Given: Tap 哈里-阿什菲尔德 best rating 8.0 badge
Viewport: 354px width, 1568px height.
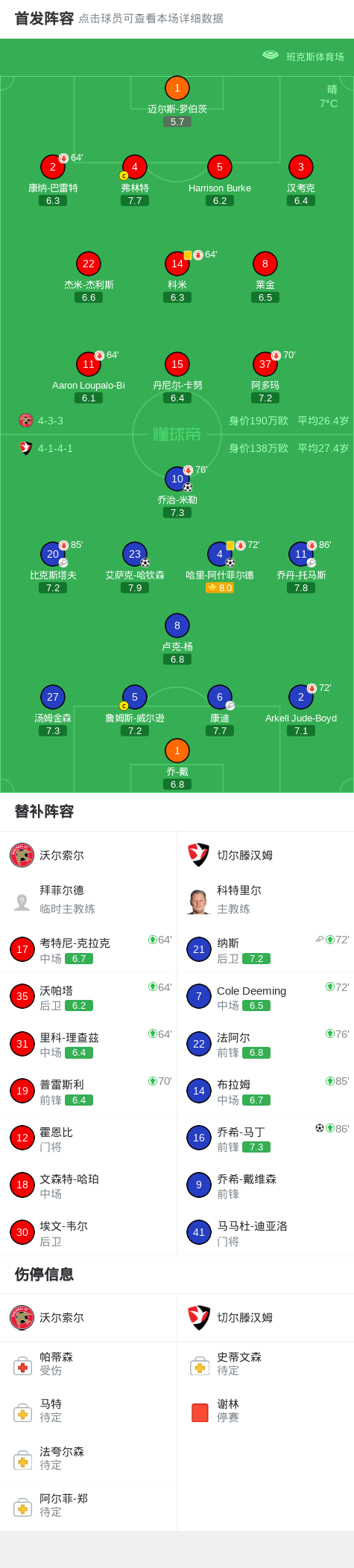Looking at the screenshot, I should (x=220, y=587).
